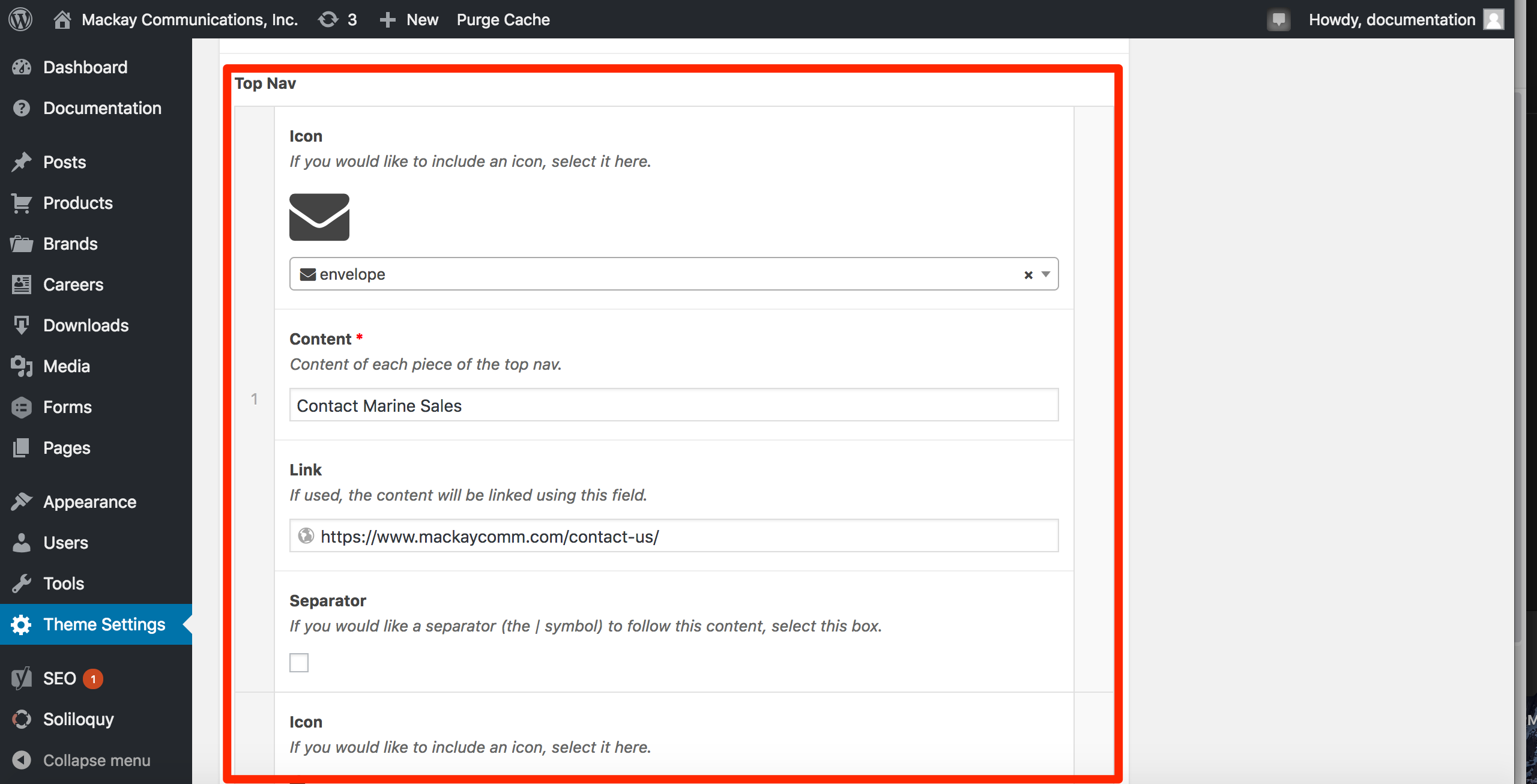
Task: Click the Tools wrench icon
Action: (x=22, y=583)
